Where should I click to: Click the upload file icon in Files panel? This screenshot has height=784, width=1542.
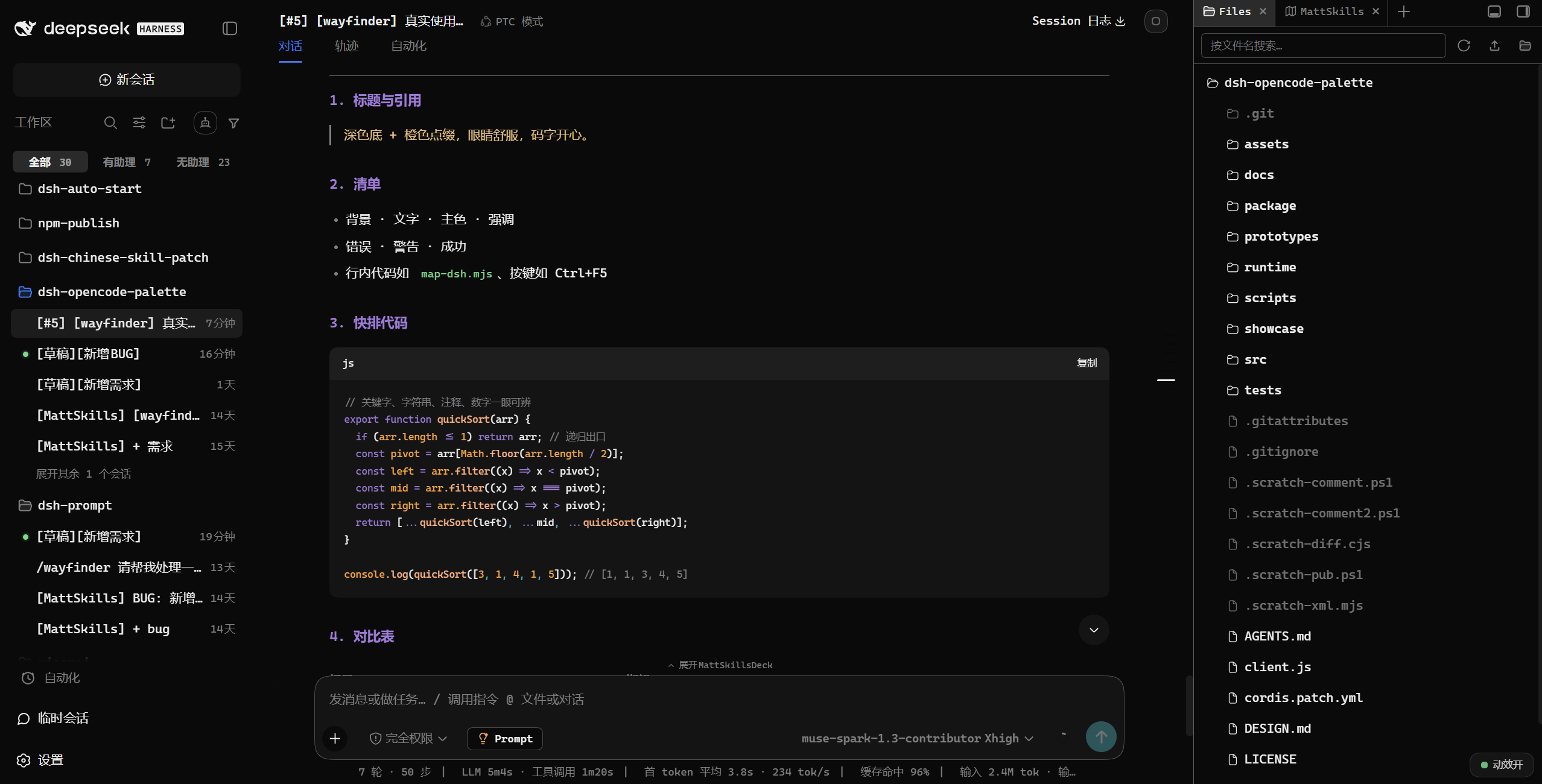(x=1494, y=46)
